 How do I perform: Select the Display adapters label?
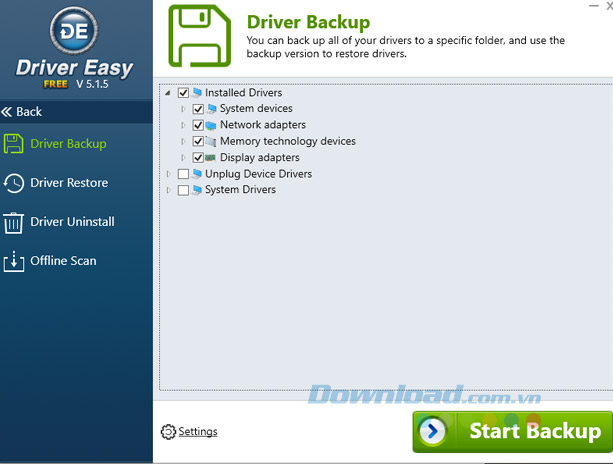260,158
